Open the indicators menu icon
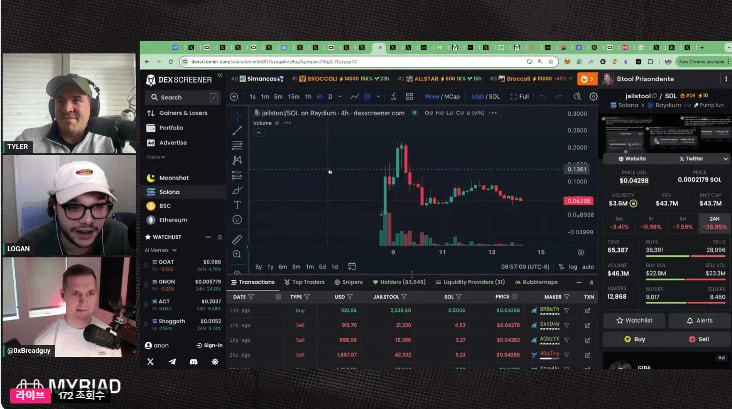Image resolution: width=732 pixels, height=409 pixels. 394,97
